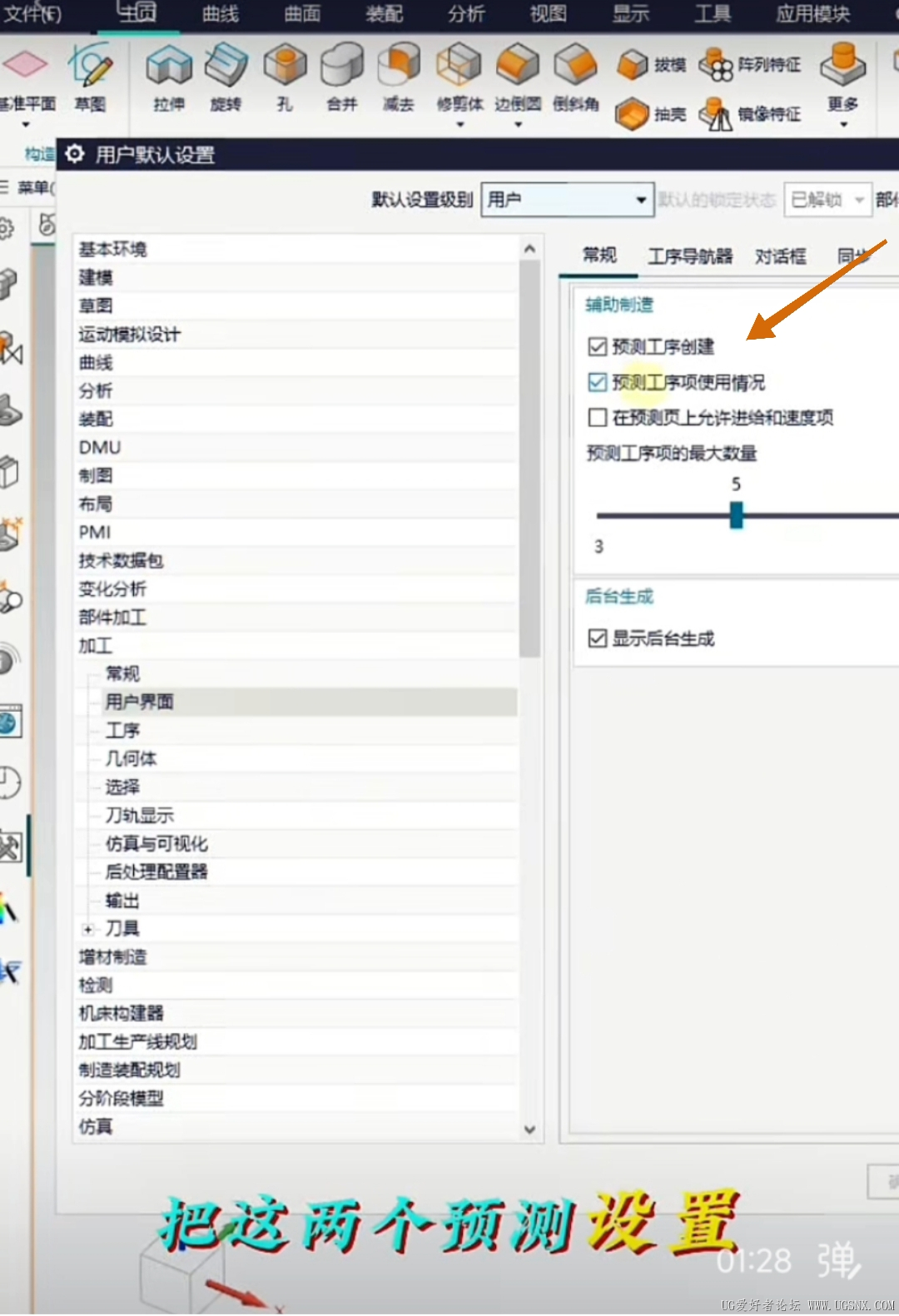Image resolution: width=899 pixels, height=1316 pixels.
Task: Toggle the 预测工序创建 checkbox
Action: (597, 346)
